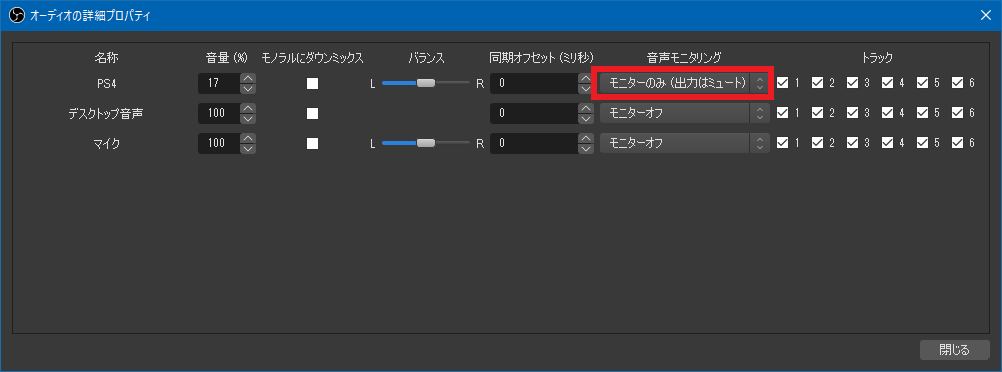
Task: Click the マイク sync offset field
Action: click(534, 143)
